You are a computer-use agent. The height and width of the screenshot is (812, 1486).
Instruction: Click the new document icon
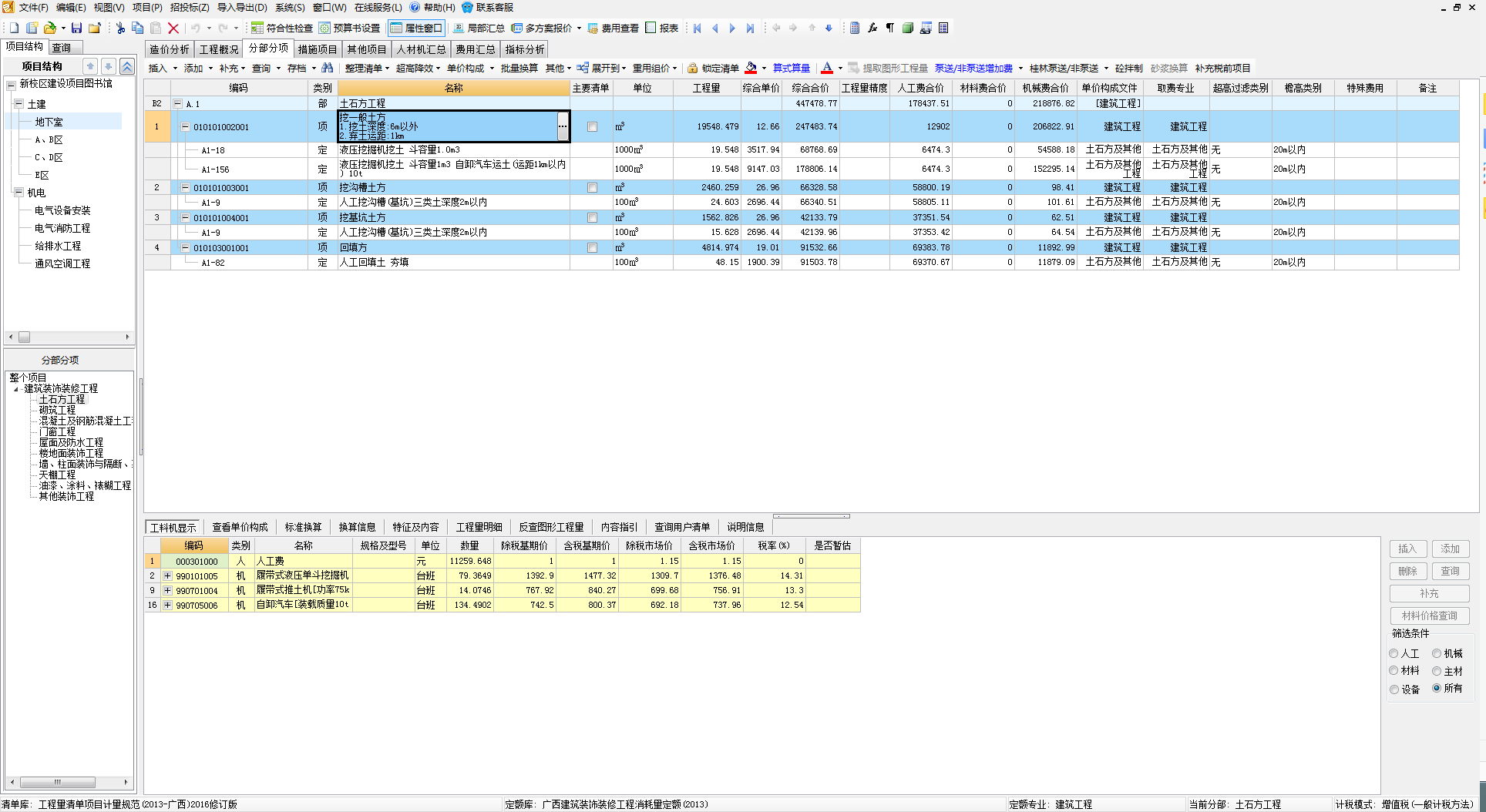(14, 29)
